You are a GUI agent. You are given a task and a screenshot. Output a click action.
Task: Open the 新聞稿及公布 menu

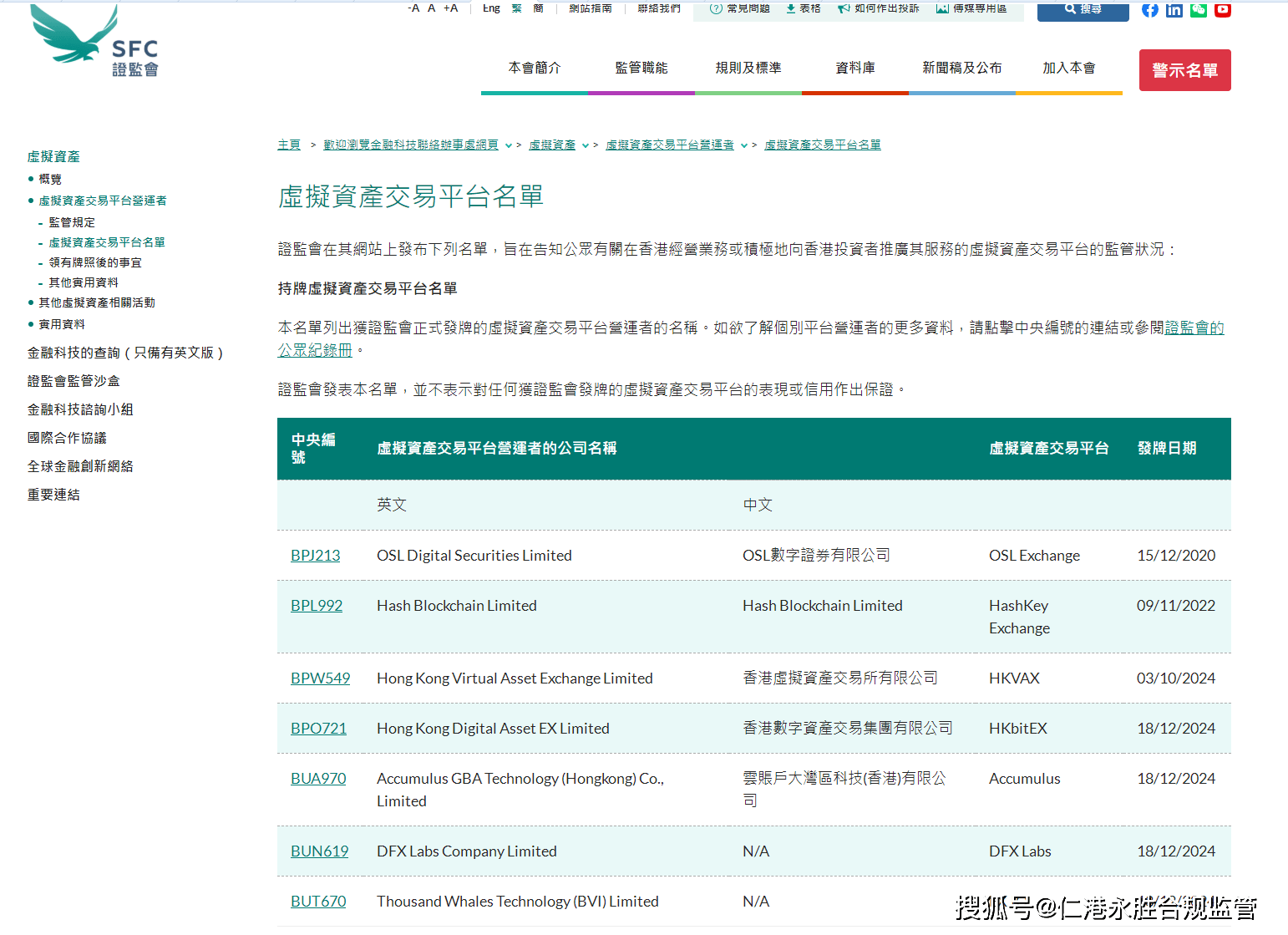962,69
